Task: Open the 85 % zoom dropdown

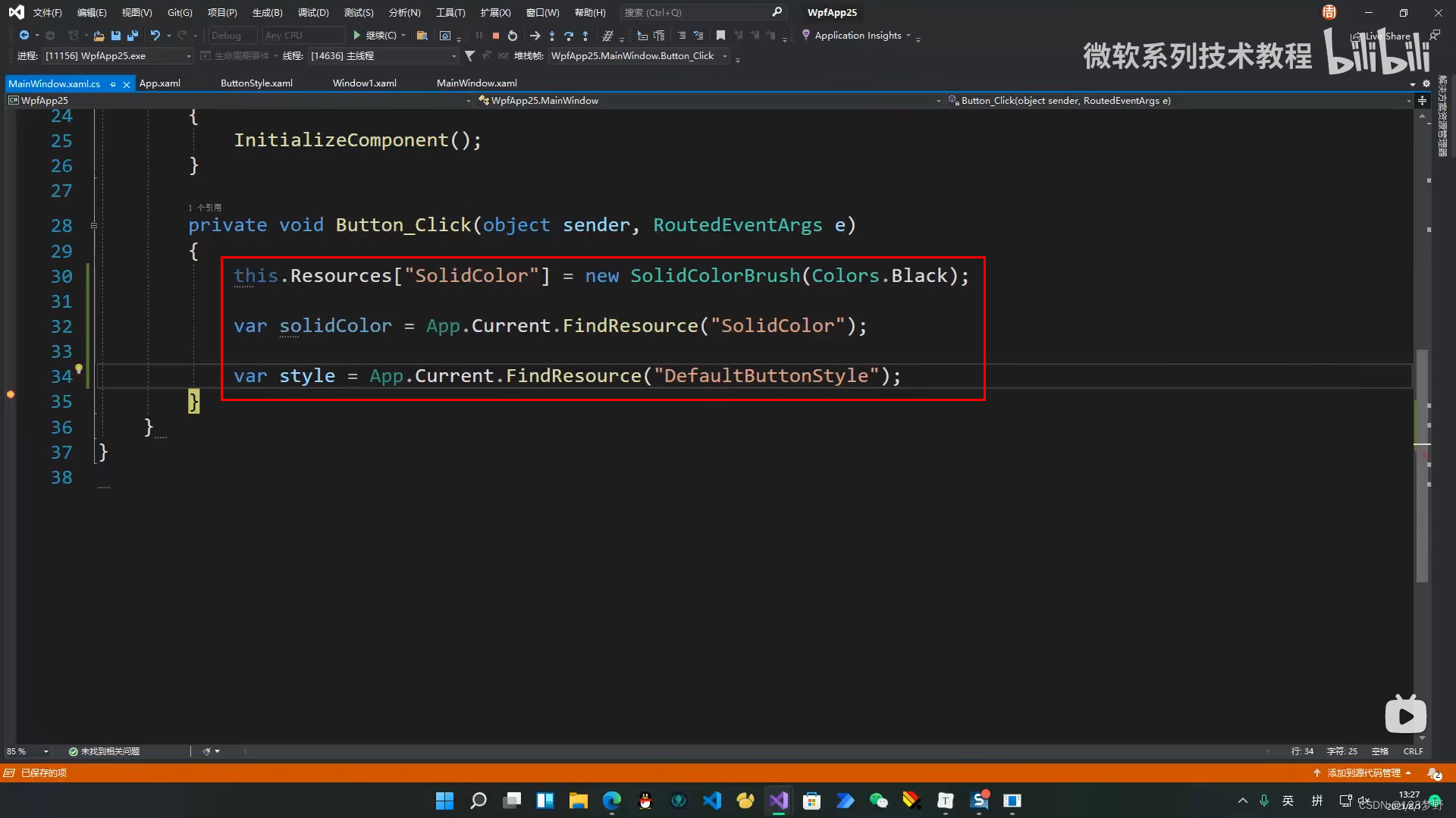Action: (x=28, y=751)
